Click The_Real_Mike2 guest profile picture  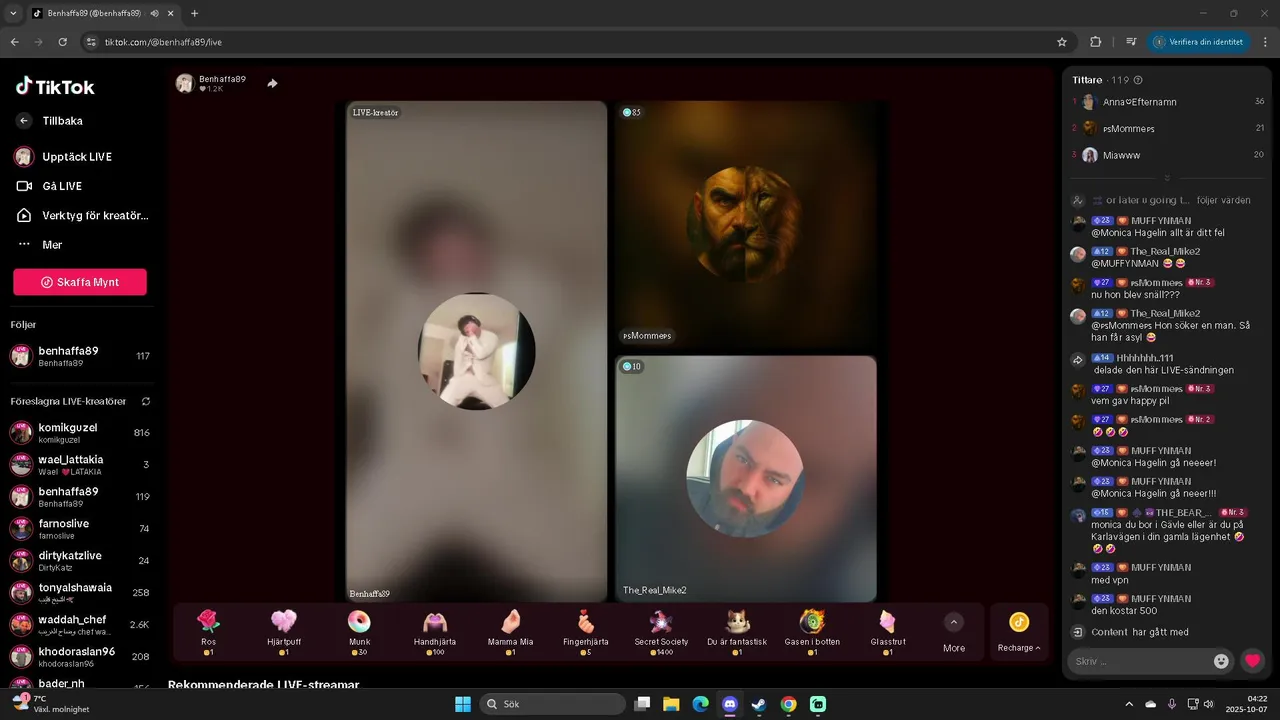[745, 478]
